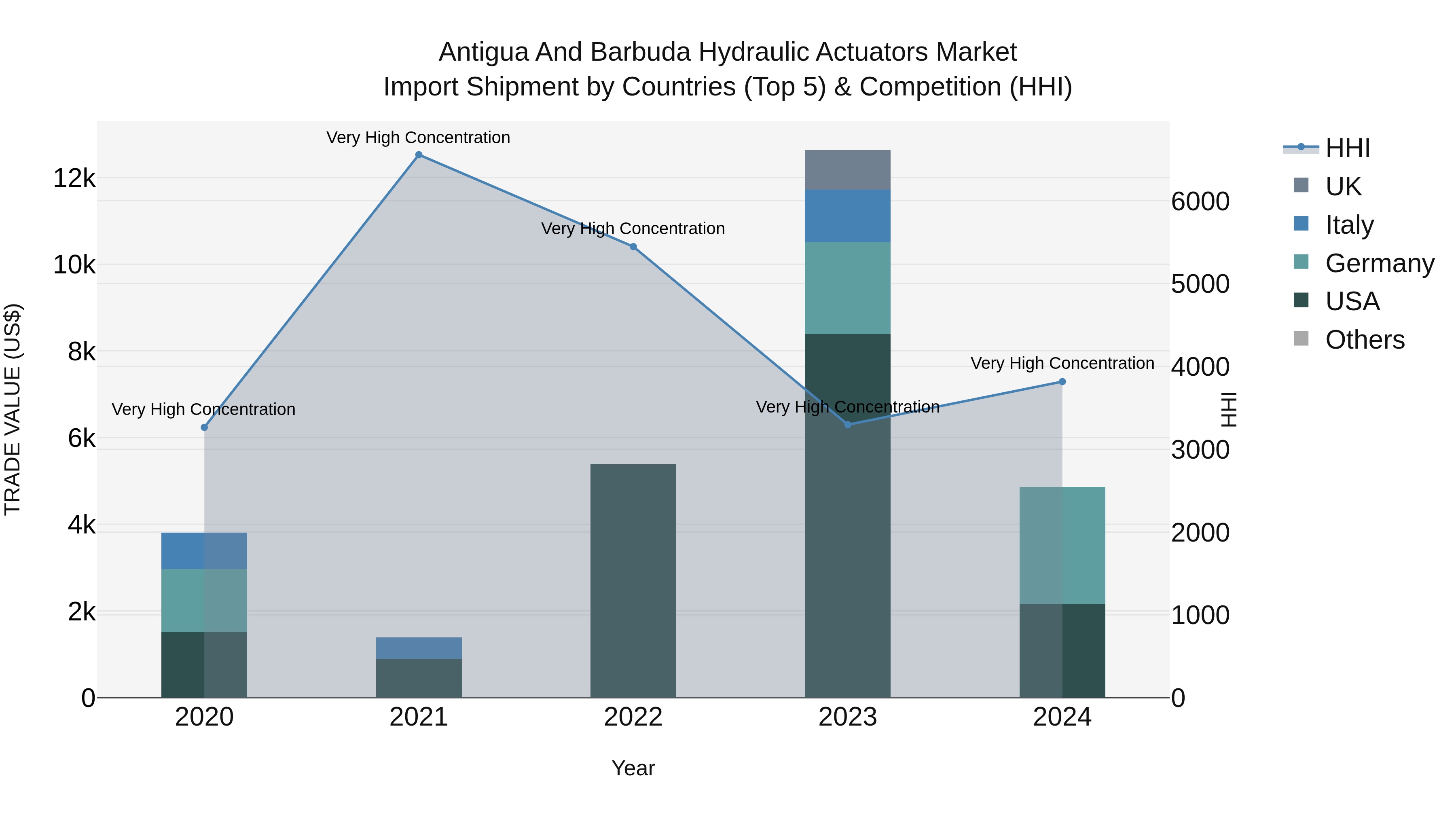
Task: Click the USA color swatch in legend
Action: click(x=1301, y=300)
